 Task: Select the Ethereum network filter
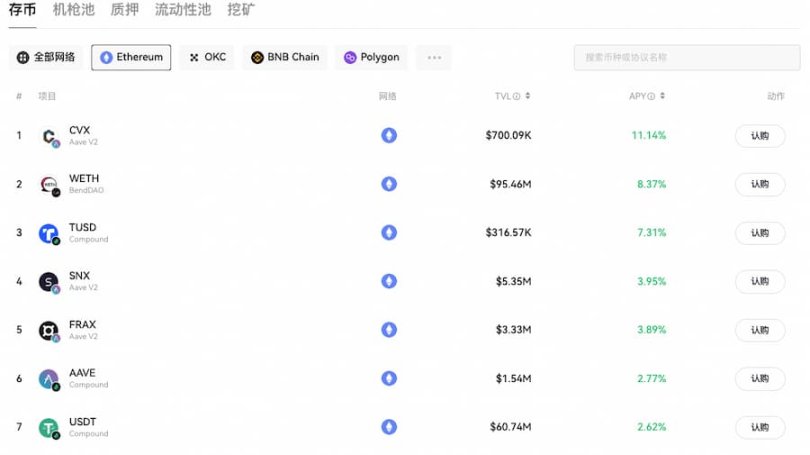(x=131, y=57)
